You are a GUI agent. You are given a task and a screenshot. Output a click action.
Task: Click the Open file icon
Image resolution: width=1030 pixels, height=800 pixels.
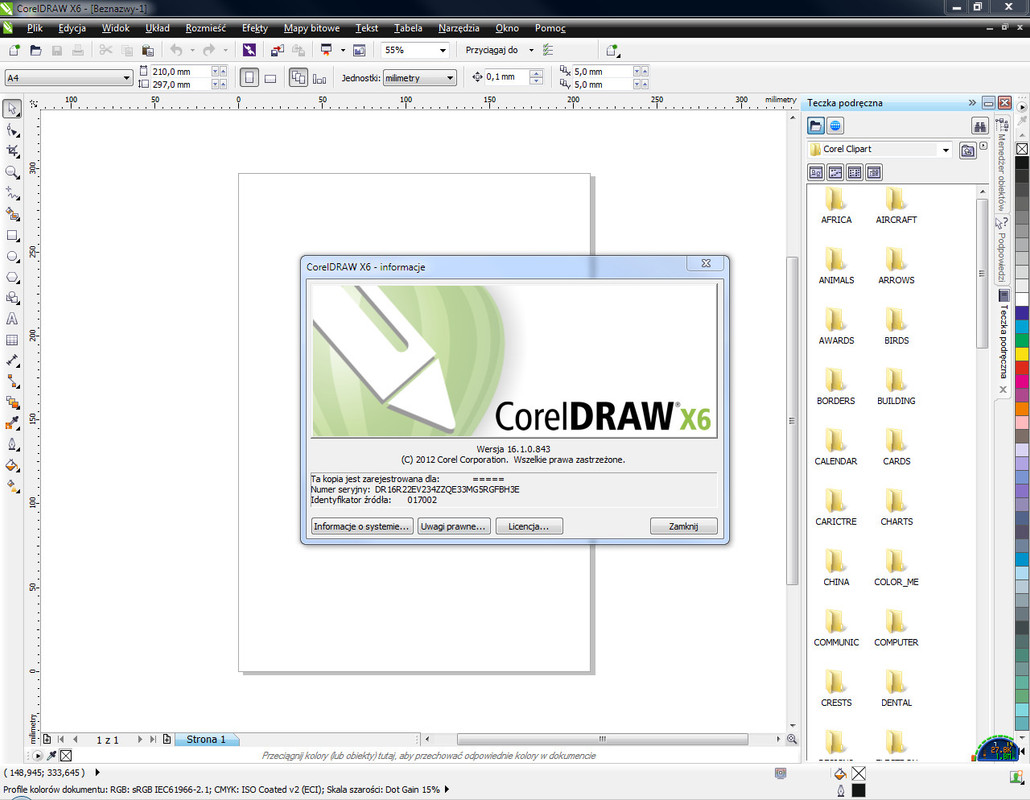(x=36, y=50)
